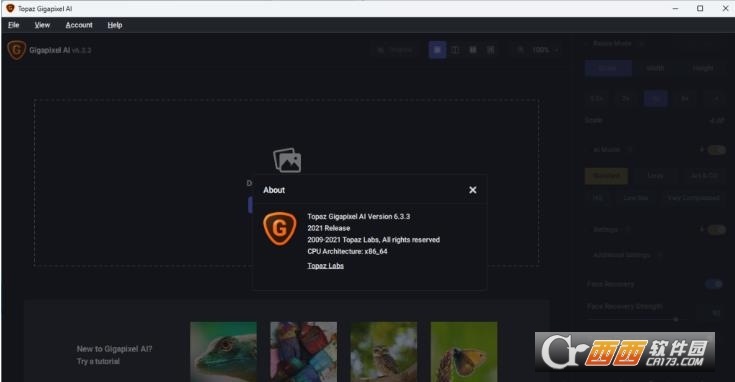Maximize the Topaz Gigapixel AI window
Viewport: 735px width, 382px height.
(x=700, y=8)
